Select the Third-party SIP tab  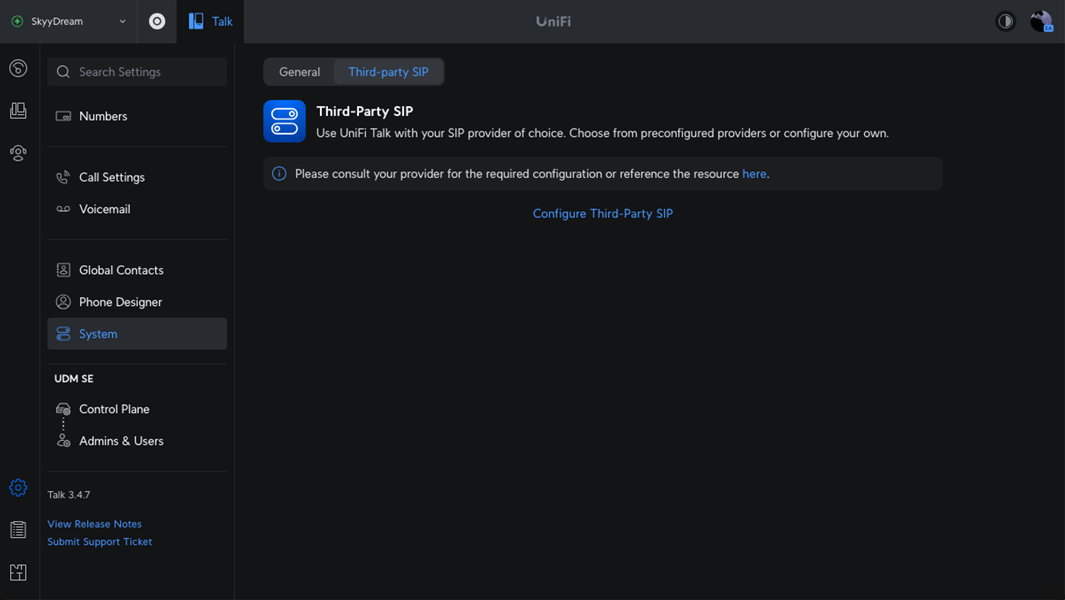click(x=388, y=72)
